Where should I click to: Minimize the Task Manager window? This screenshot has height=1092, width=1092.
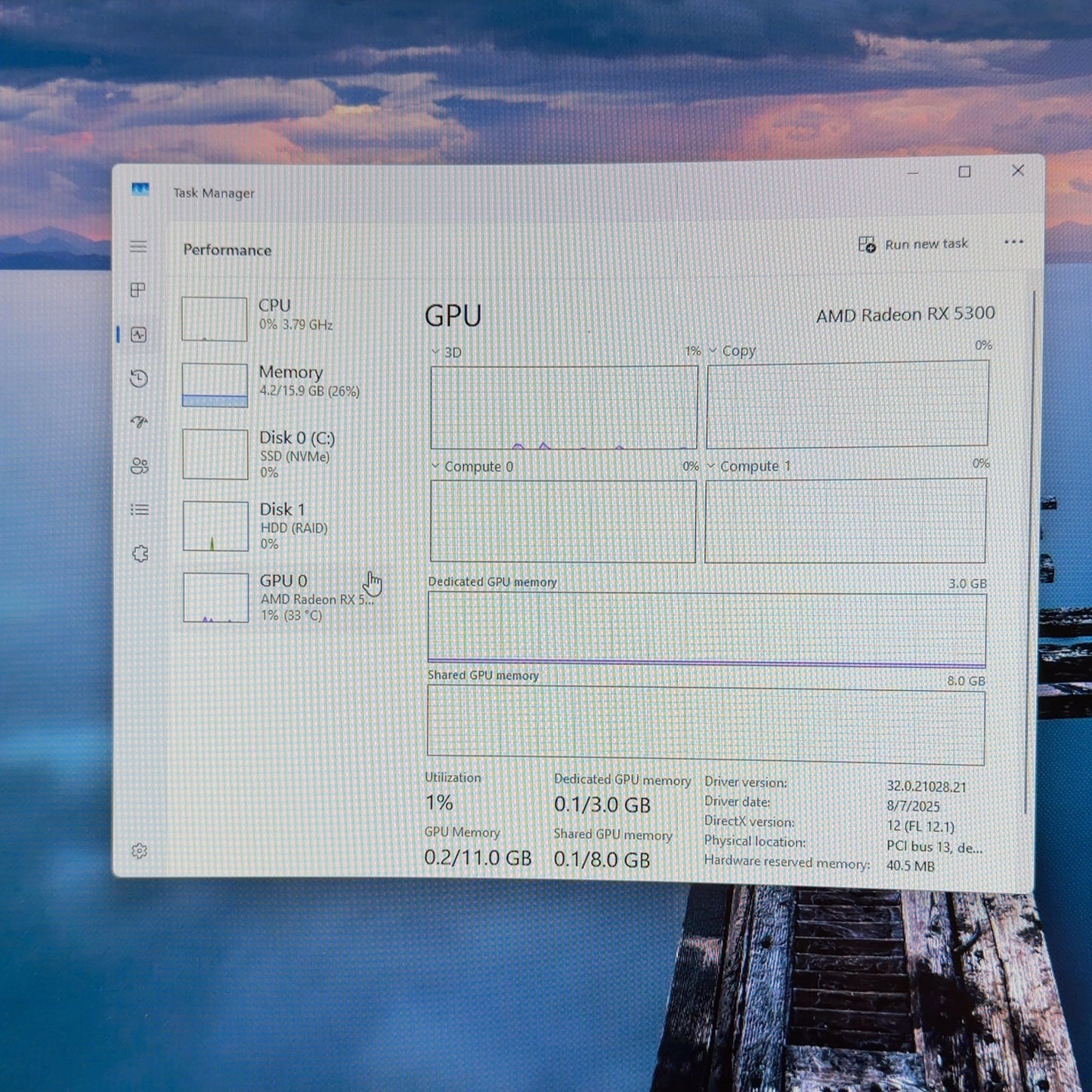tap(913, 173)
